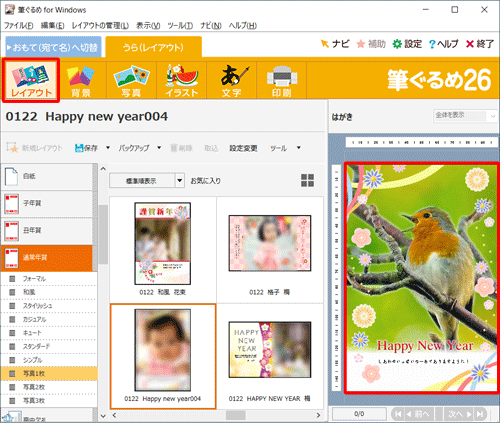Select the スタイリッシュ subcategory
Screen dimensions: 500x423
pos(49,306)
